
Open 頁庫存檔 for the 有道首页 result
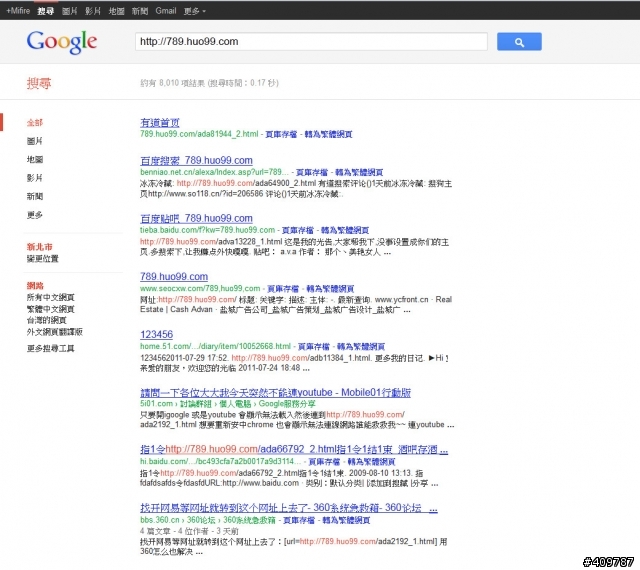pos(281,134)
